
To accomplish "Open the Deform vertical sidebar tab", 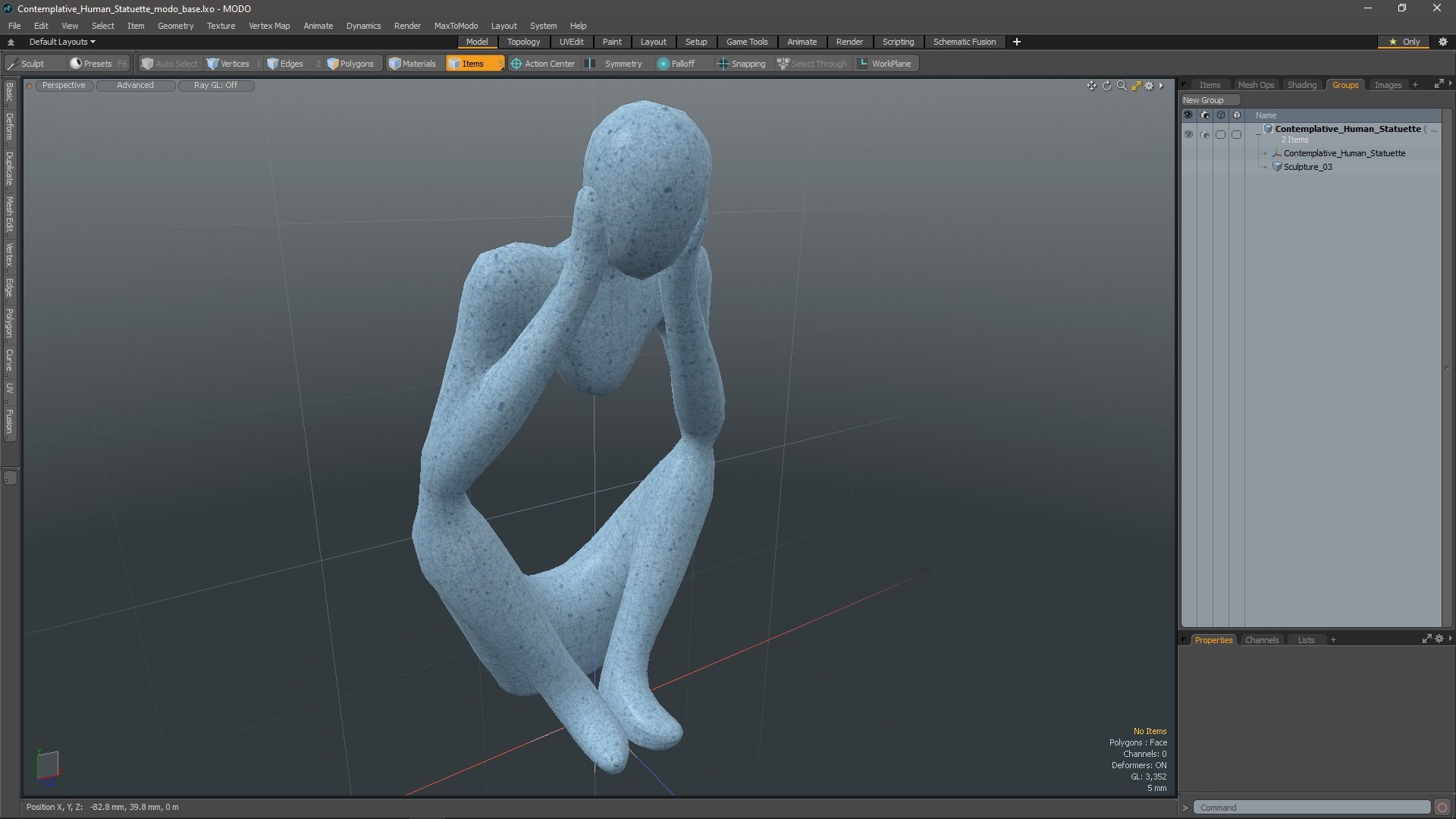I will pyautogui.click(x=9, y=127).
